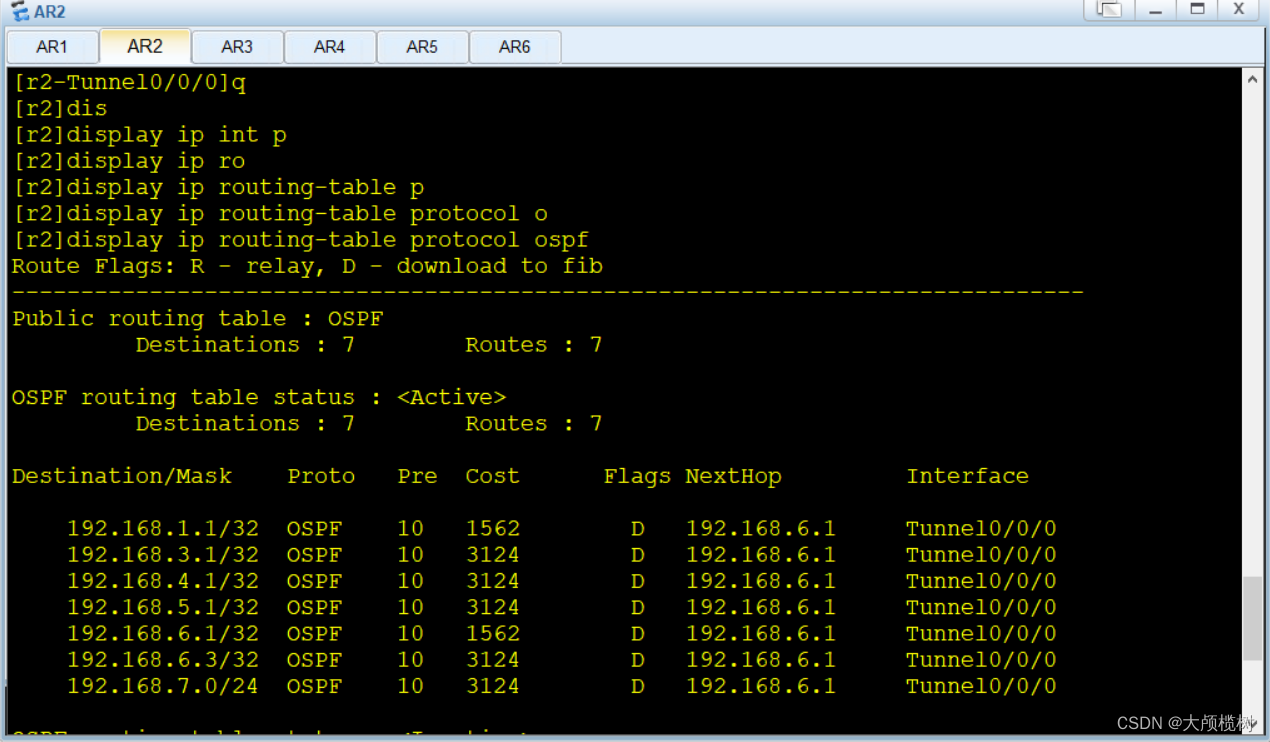Screen dimensions: 1270x742
Task: Select the AR6 tab
Action: point(514,47)
